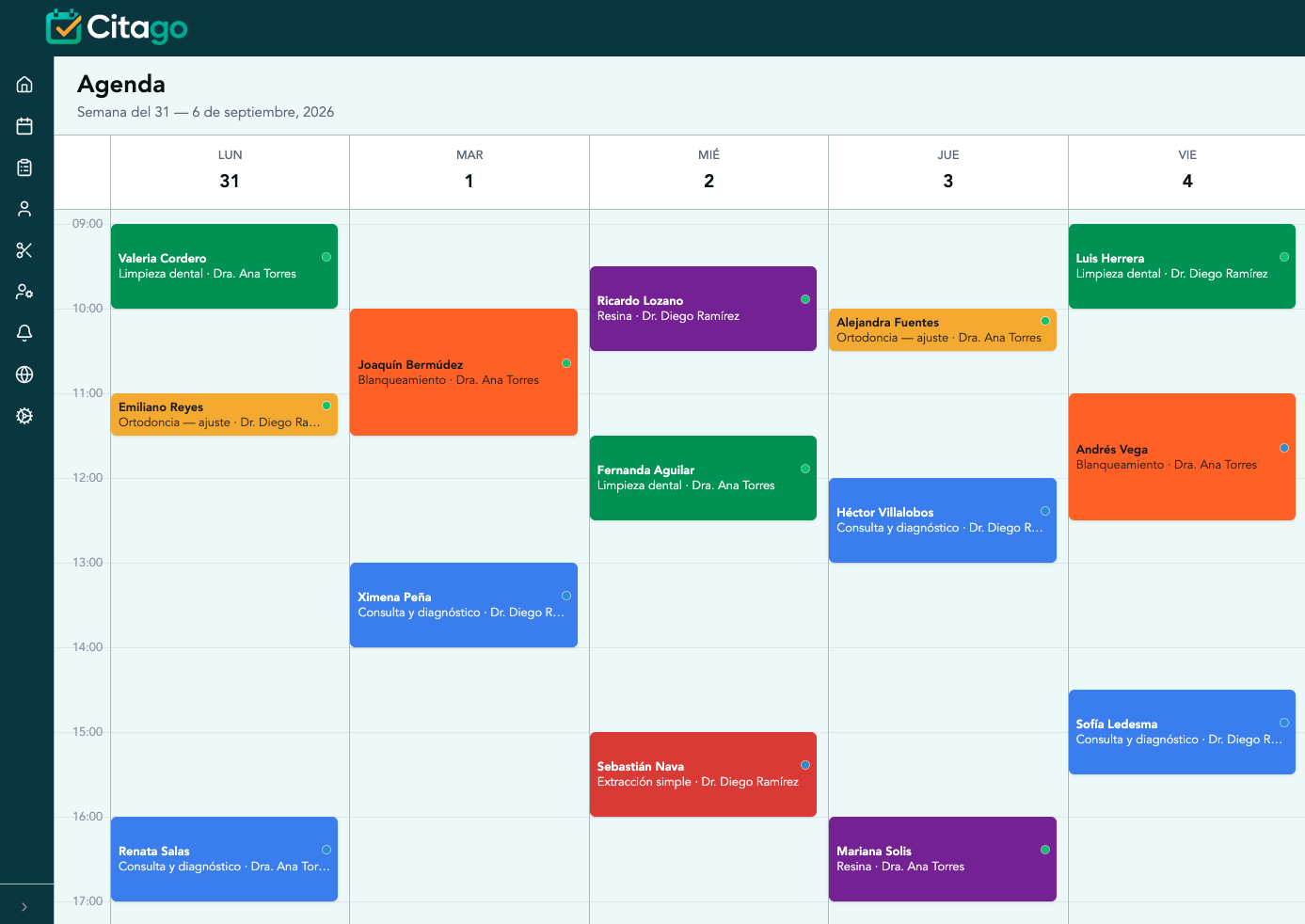Open Joaquín Bermúdez's whitening appointment
The height and width of the screenshot is (924, 1305).
(464, 373)
